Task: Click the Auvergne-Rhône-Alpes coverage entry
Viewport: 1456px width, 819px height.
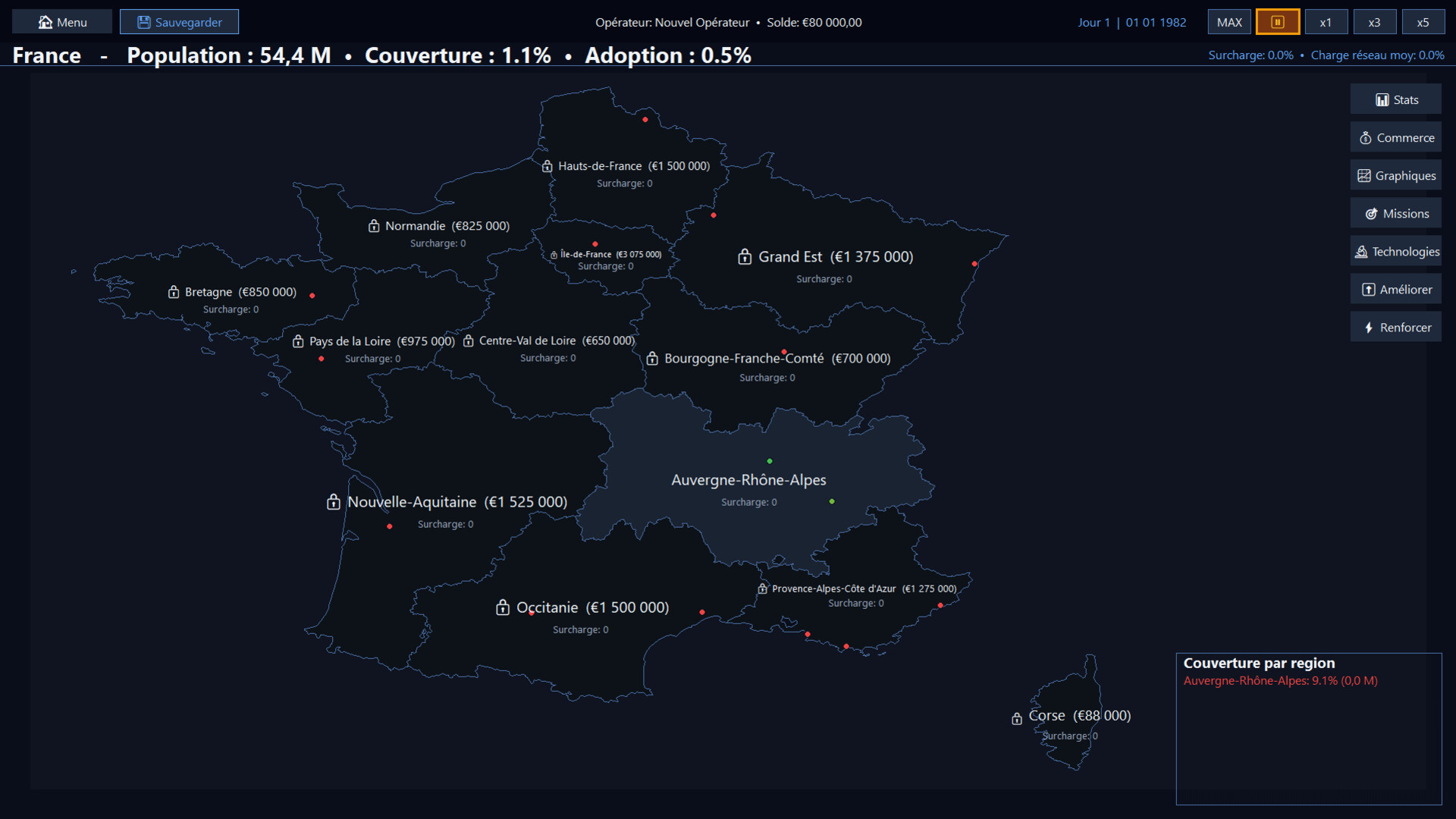Action: pyautogui.click(x=1280, y=681)
